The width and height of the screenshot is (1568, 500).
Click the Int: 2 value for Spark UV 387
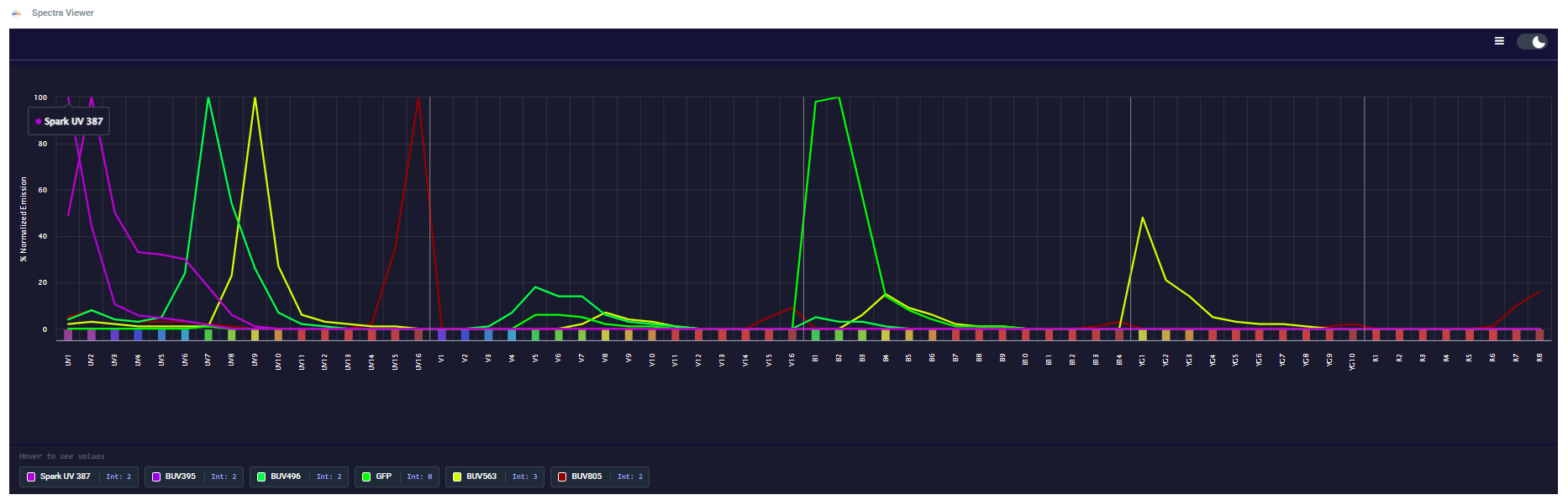click(x=118, y=476)
